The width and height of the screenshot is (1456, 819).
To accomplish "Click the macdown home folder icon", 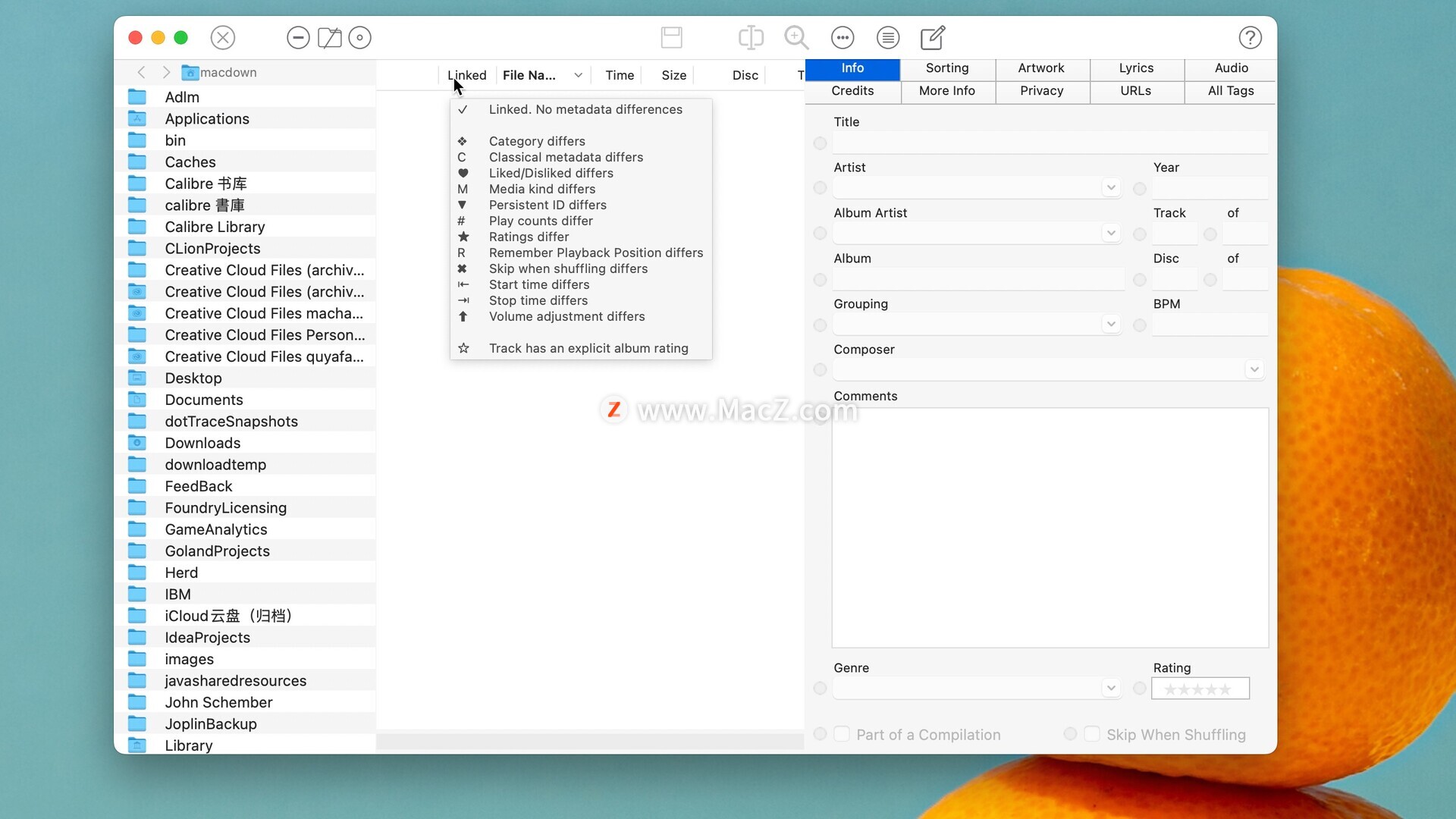I will pyautogui.click(x=190, y=72).
